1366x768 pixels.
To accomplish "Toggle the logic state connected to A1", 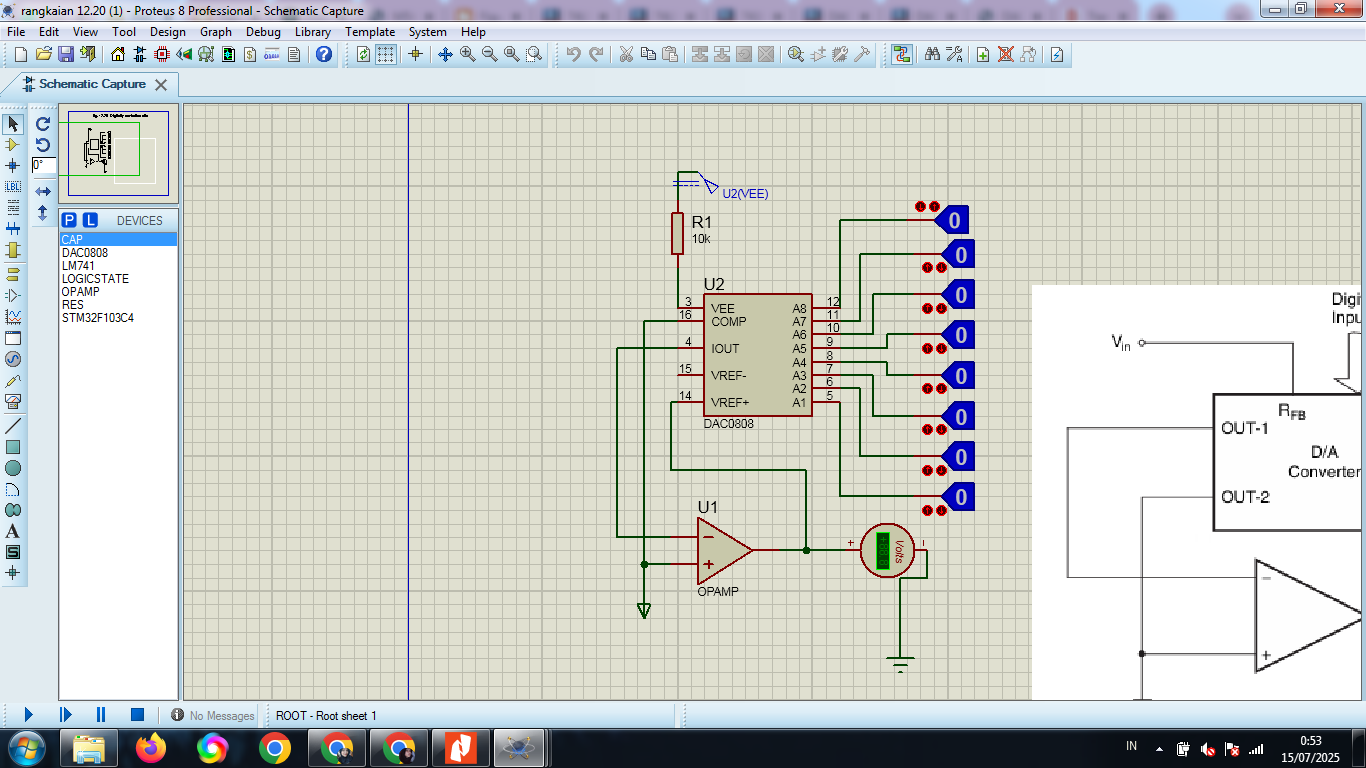I will 958,497.
